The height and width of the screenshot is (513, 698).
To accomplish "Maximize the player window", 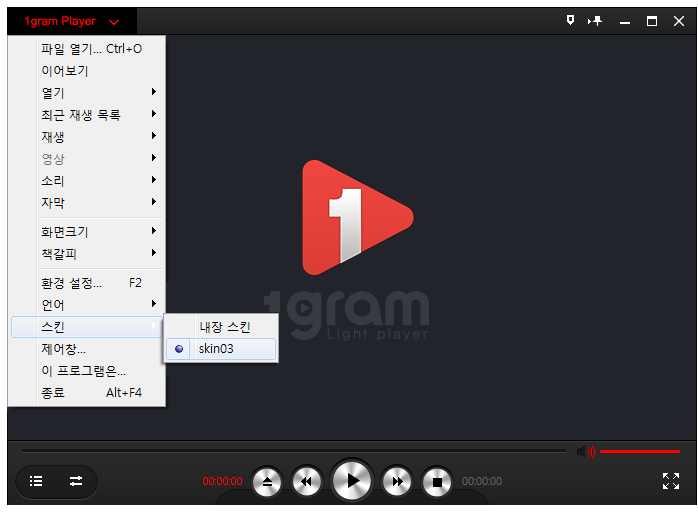I will 652,21.
